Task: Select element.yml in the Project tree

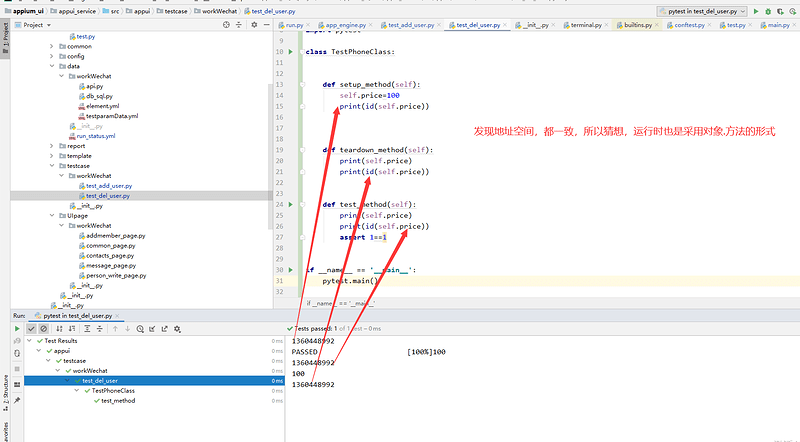Action: coord(102,106)
